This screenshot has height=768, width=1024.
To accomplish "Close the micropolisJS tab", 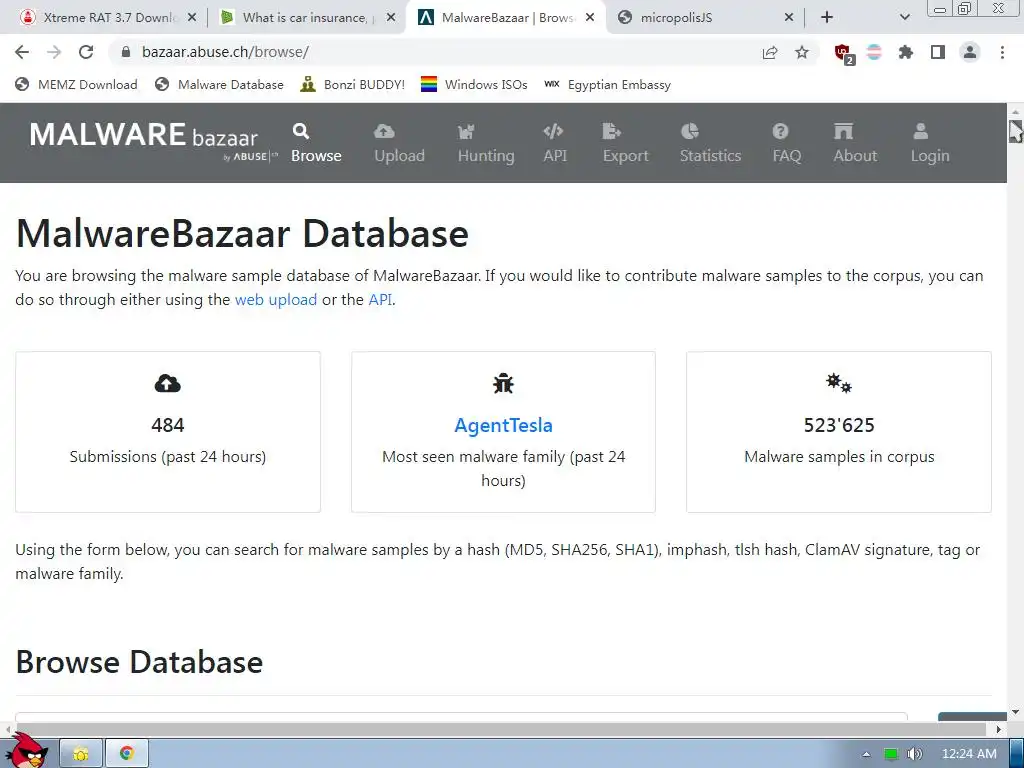I will tap(789, 18).
